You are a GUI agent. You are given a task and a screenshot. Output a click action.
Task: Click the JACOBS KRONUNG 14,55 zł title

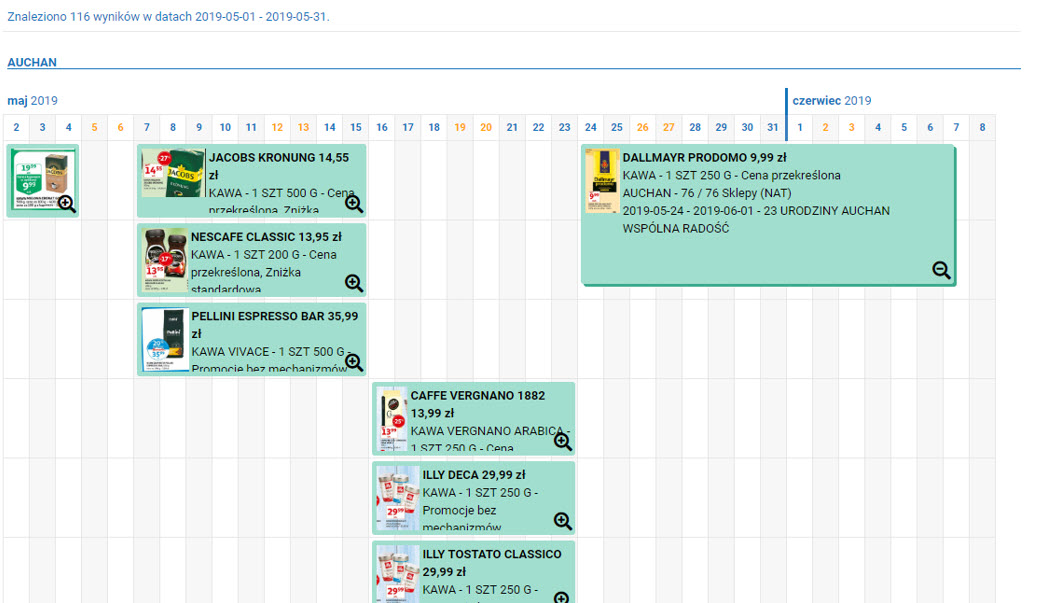point(279,166)
